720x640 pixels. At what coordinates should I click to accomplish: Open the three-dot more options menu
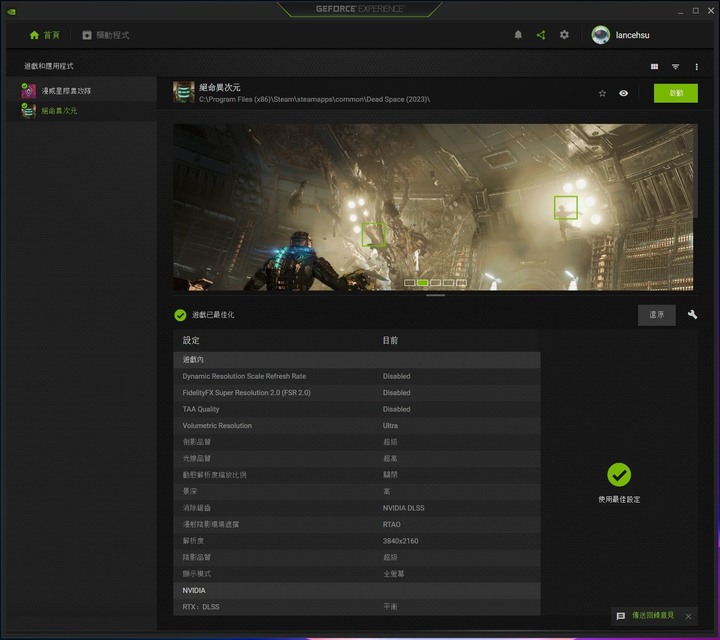697,67
